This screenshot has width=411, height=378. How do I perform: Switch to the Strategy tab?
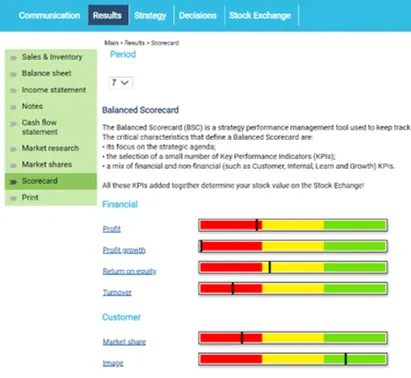(x=150, y=15)
